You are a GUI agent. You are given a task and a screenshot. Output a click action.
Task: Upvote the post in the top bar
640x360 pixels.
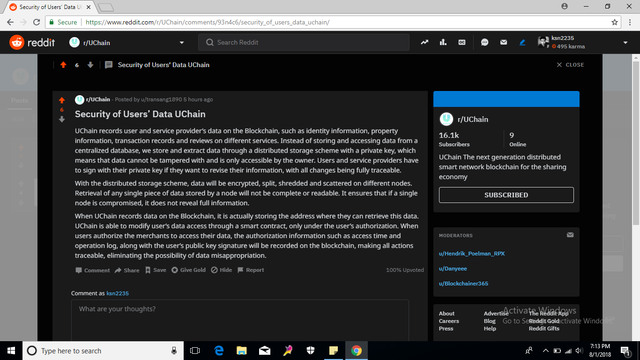[63, 65]
